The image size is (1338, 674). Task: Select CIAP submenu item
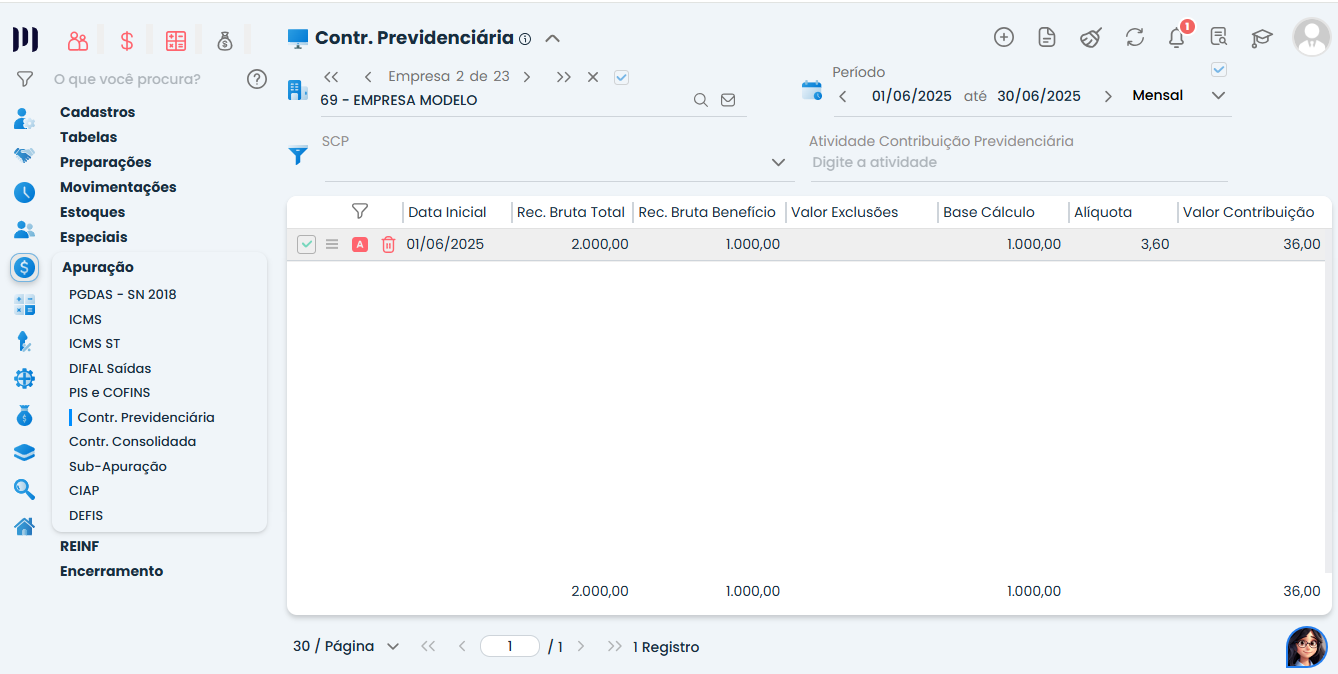point(84,491)
